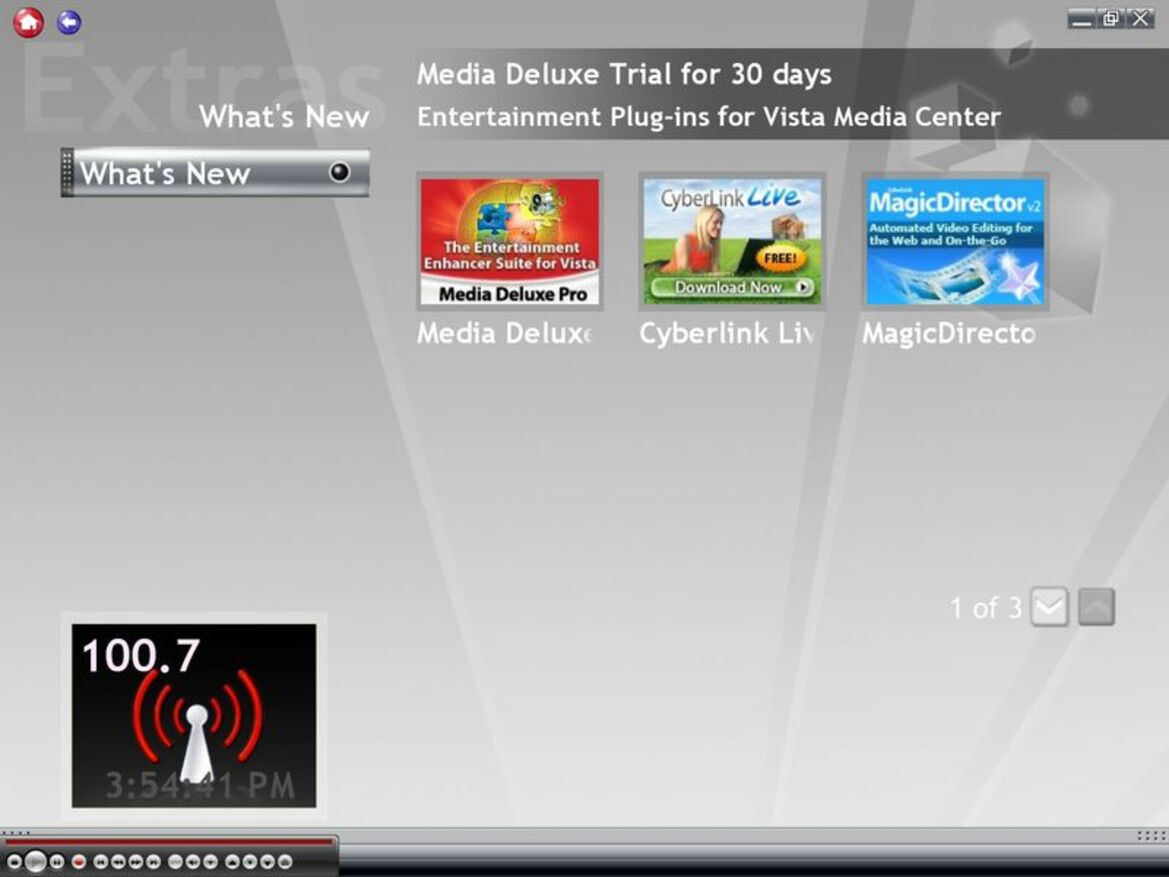This screenshot has width=1169, height=877.
Task: Click the MagicDirector label text
Action: 948,333
